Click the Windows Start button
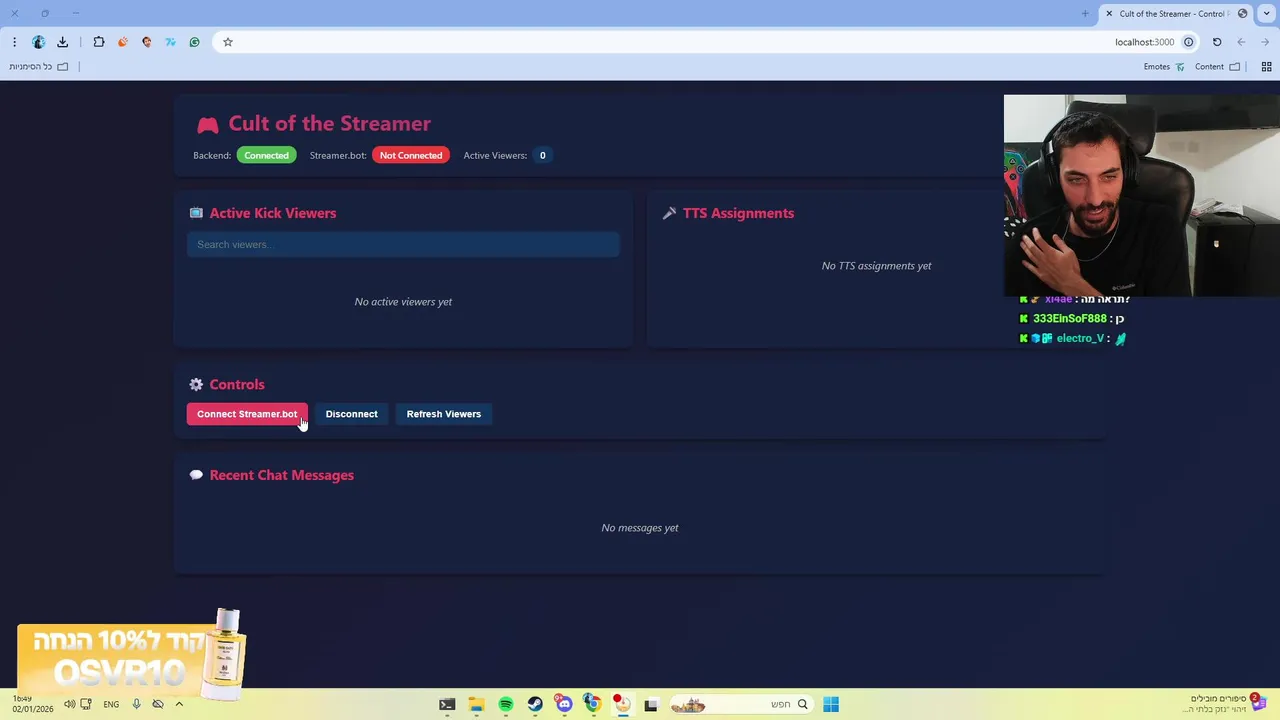The image size is (1280, 720). (831, 705)
